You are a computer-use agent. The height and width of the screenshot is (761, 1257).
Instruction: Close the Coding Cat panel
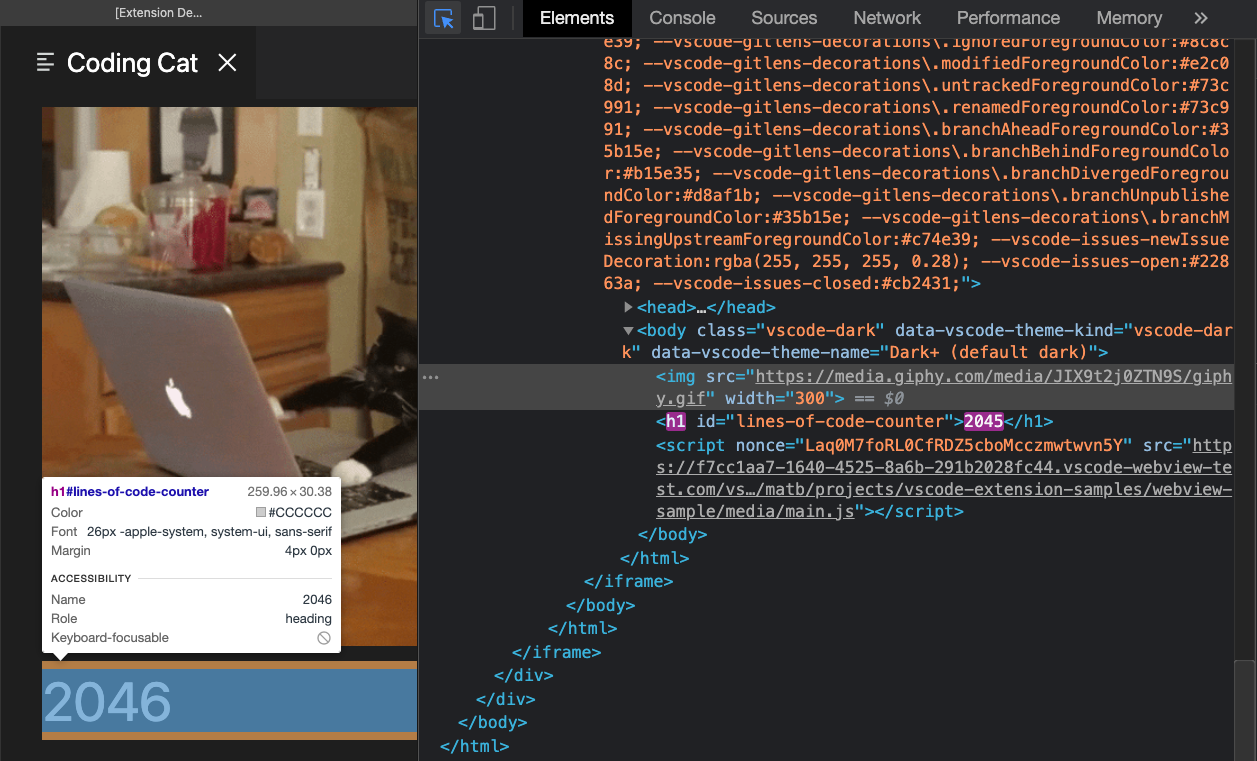coord(227,62)
